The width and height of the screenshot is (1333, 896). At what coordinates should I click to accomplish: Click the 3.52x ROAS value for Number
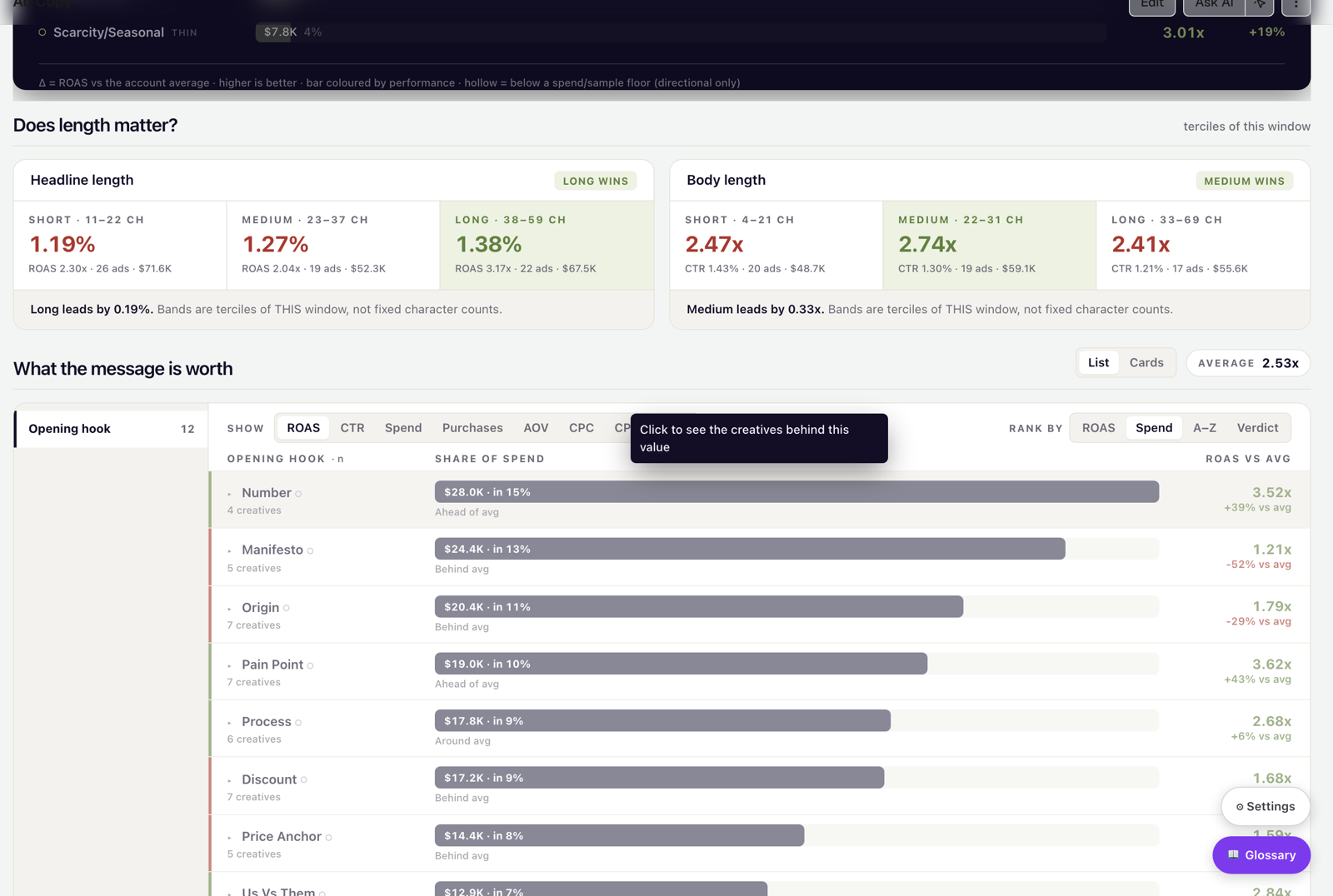click(x=1271, y=492)
